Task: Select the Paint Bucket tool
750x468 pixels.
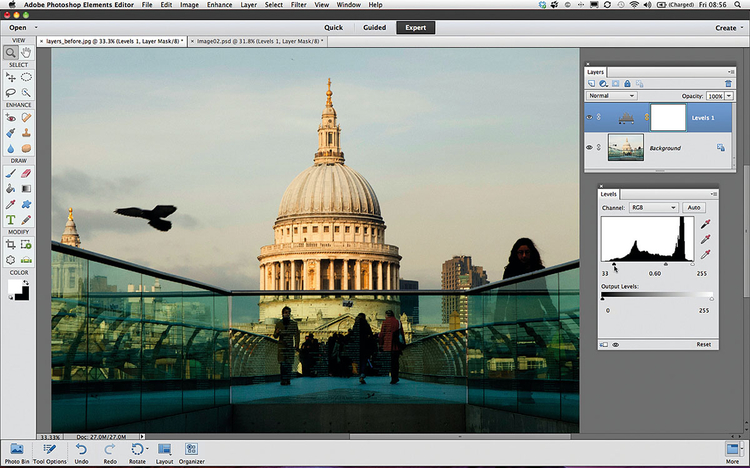Action: (11, 189)
